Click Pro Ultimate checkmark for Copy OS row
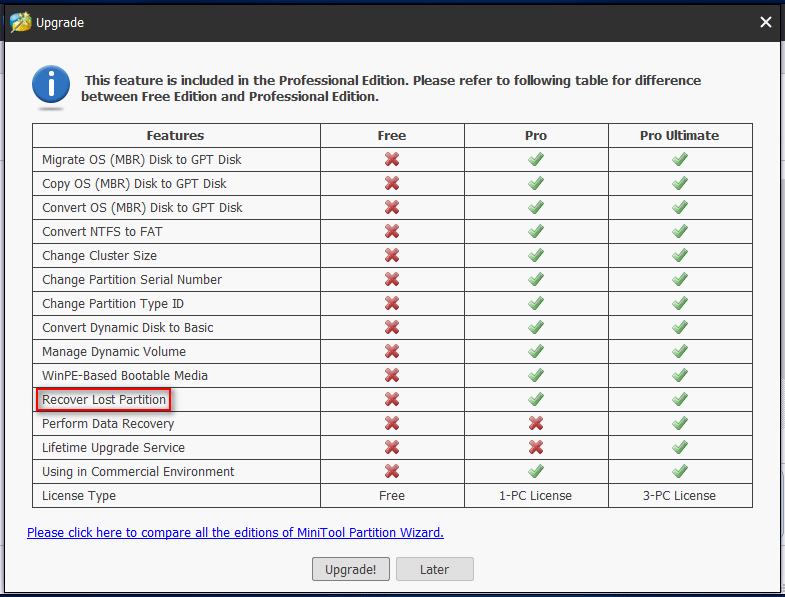Viewport: 785px width, 597px height. click(679, 183)
